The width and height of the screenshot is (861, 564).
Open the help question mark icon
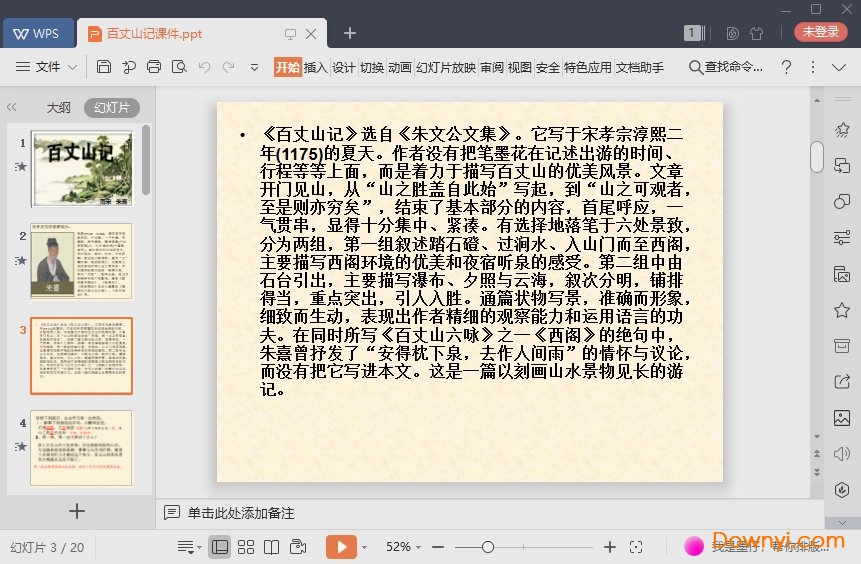click(786, 67)
